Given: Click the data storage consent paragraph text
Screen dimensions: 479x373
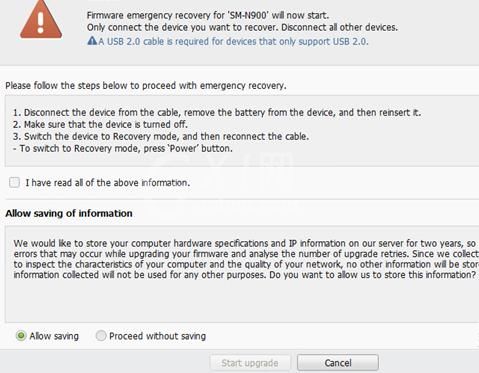Looking at the screenshot, I should pos(246,259).
